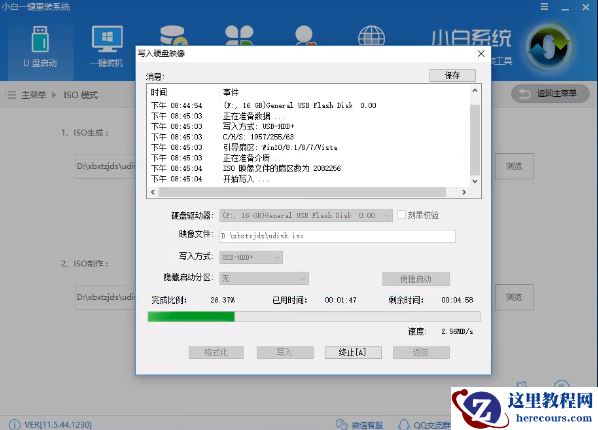Click the log horizontal scrollbar thumb
This screenshot has width=598, height=430.
point(302,192)
